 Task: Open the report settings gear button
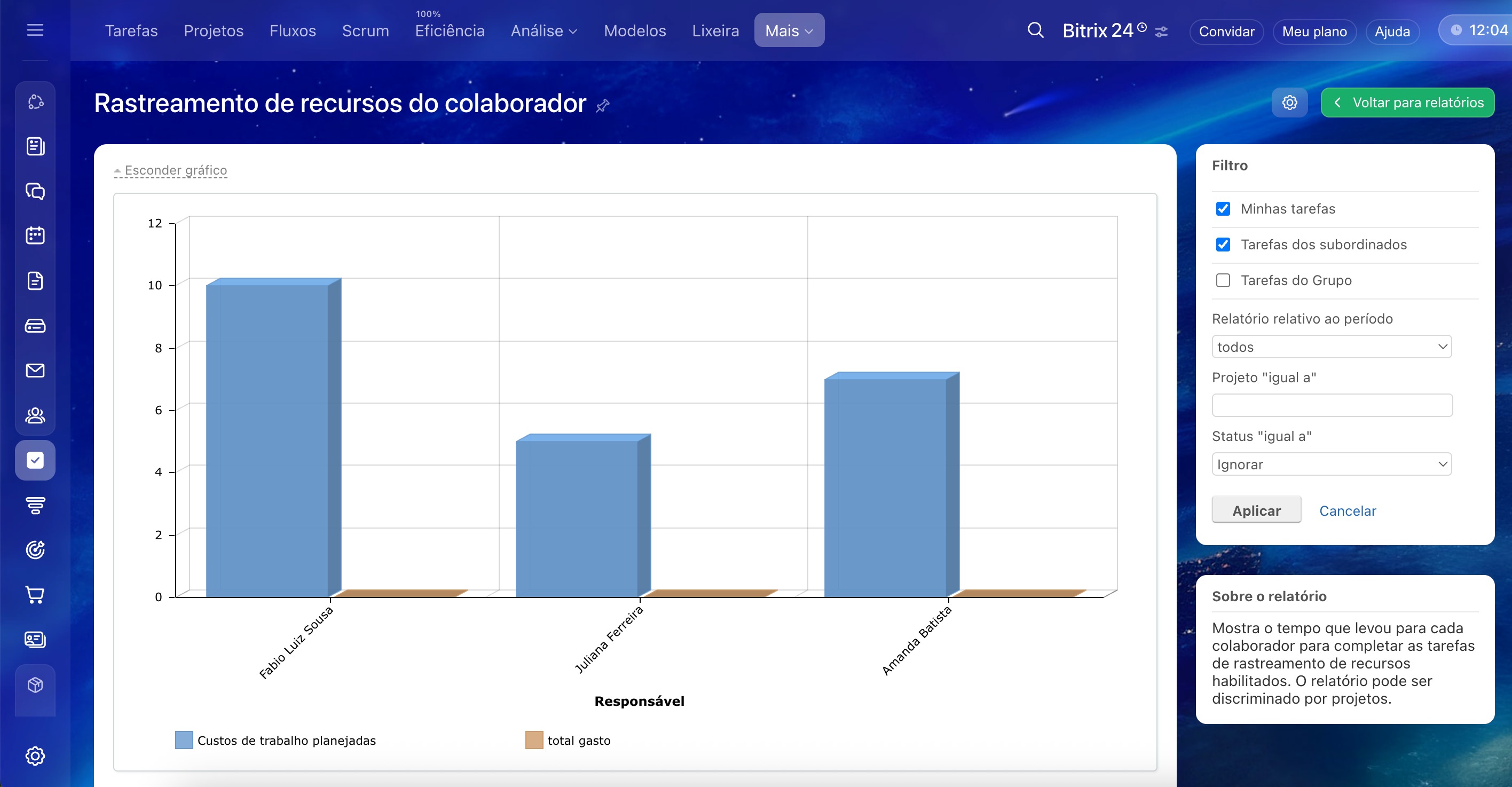point(1289,103)
